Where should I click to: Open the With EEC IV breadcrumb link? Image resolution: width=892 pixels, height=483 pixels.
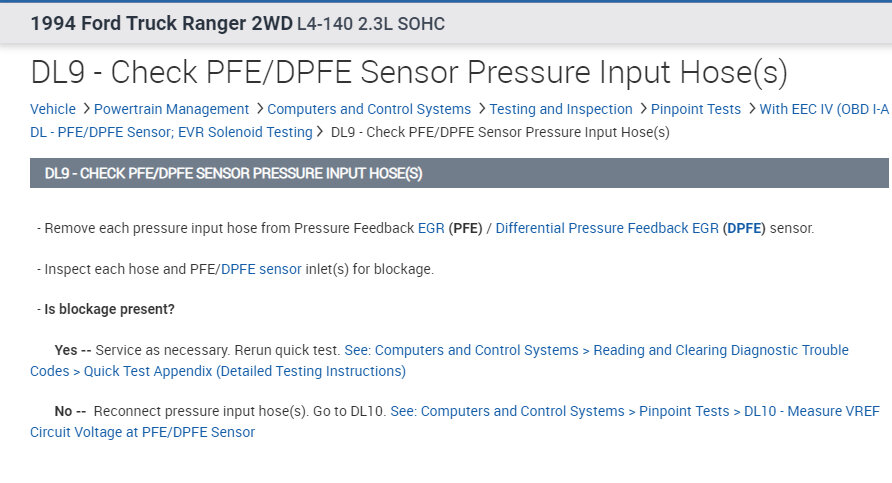coord(823,109)
